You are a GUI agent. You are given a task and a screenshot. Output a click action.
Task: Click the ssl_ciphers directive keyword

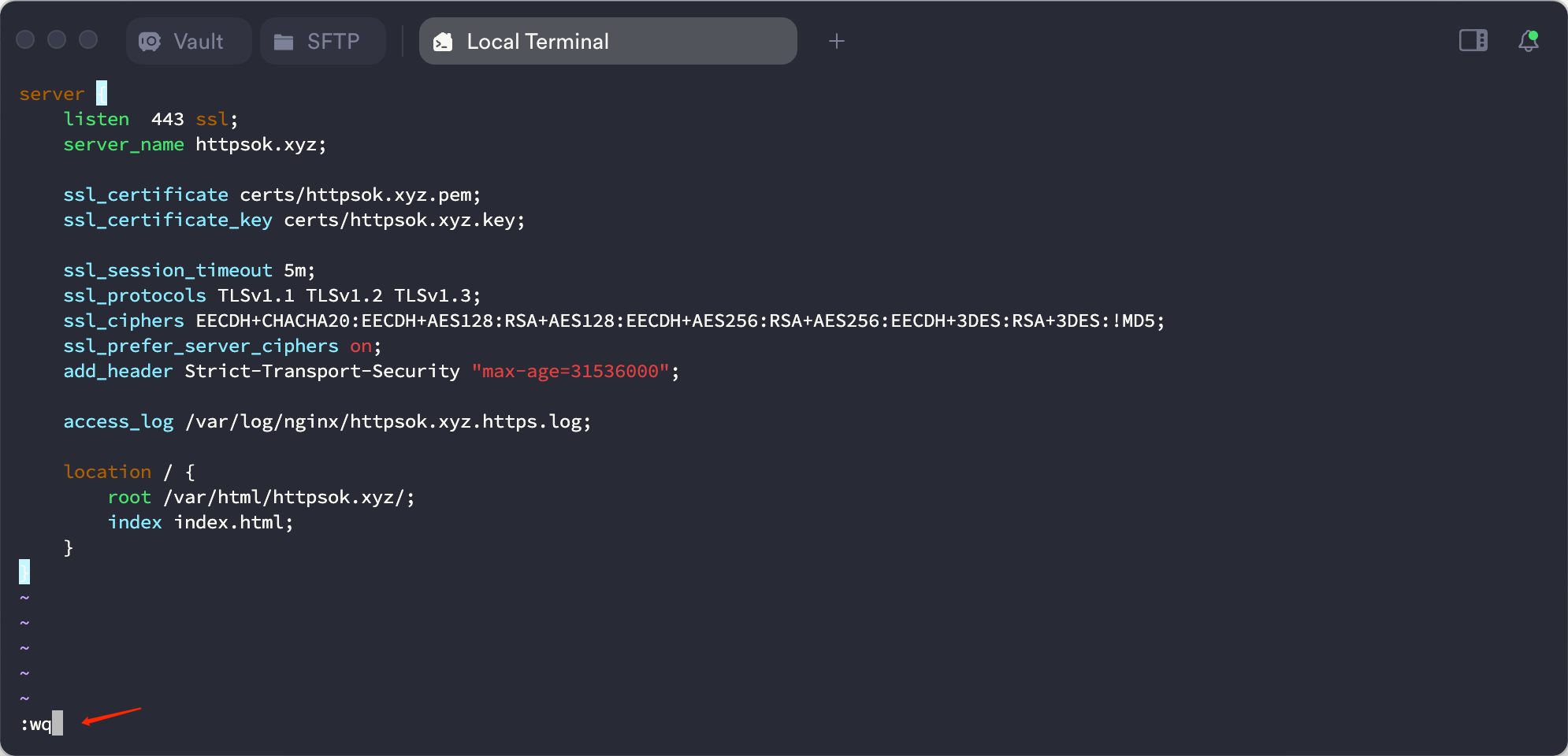[x=124, y=321]
